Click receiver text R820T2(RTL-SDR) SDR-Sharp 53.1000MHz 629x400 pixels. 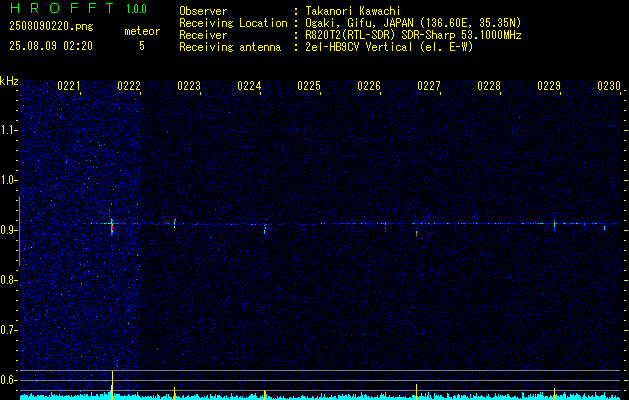(413, 35)
